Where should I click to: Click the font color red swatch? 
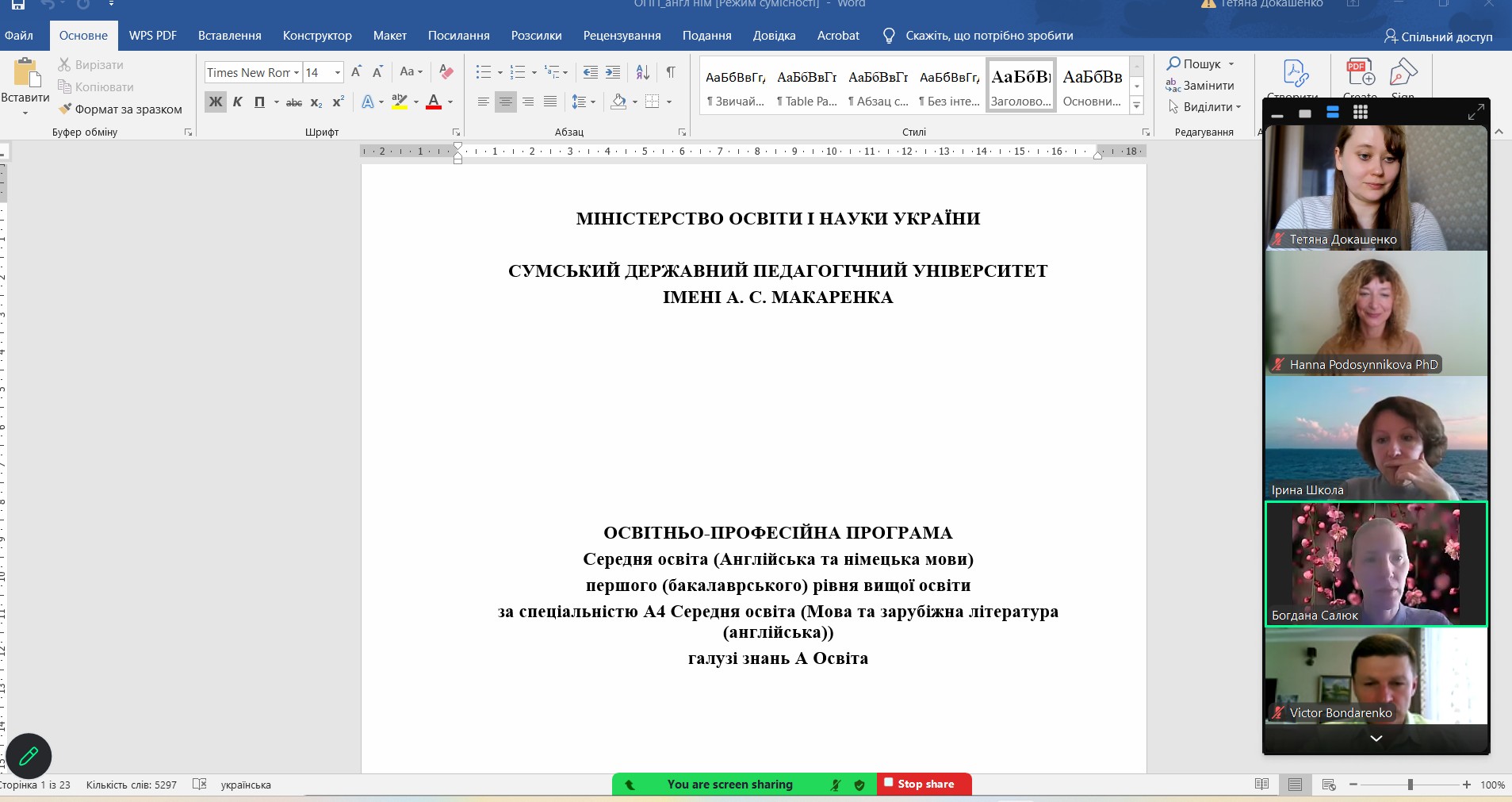[x=434, y=102]
